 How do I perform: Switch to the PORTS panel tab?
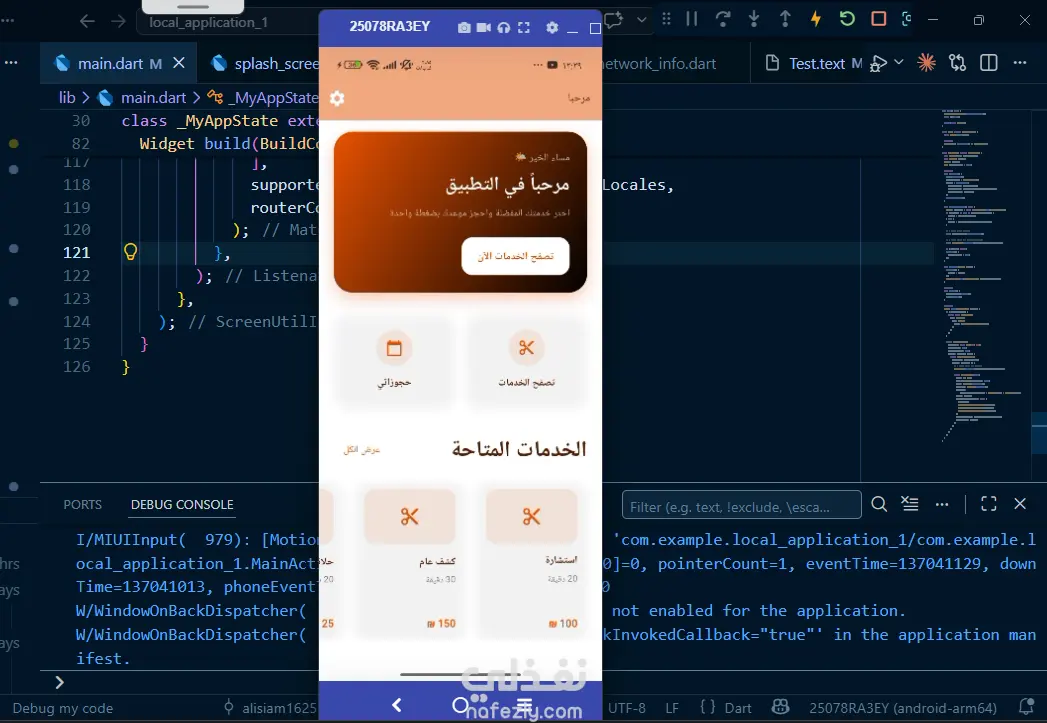tap(82, 505)
